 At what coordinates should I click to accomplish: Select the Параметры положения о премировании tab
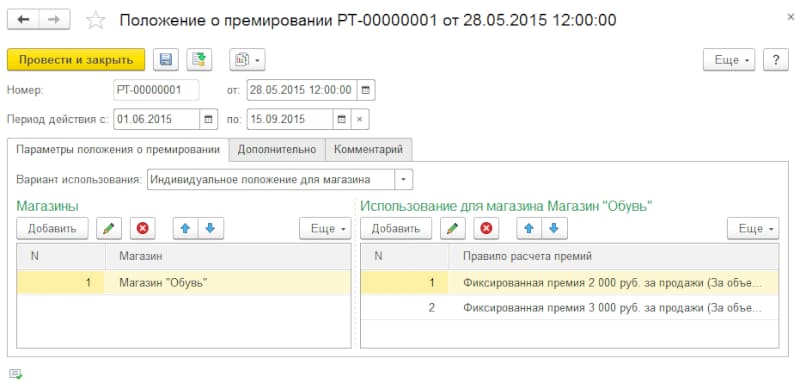pos(118,150)
